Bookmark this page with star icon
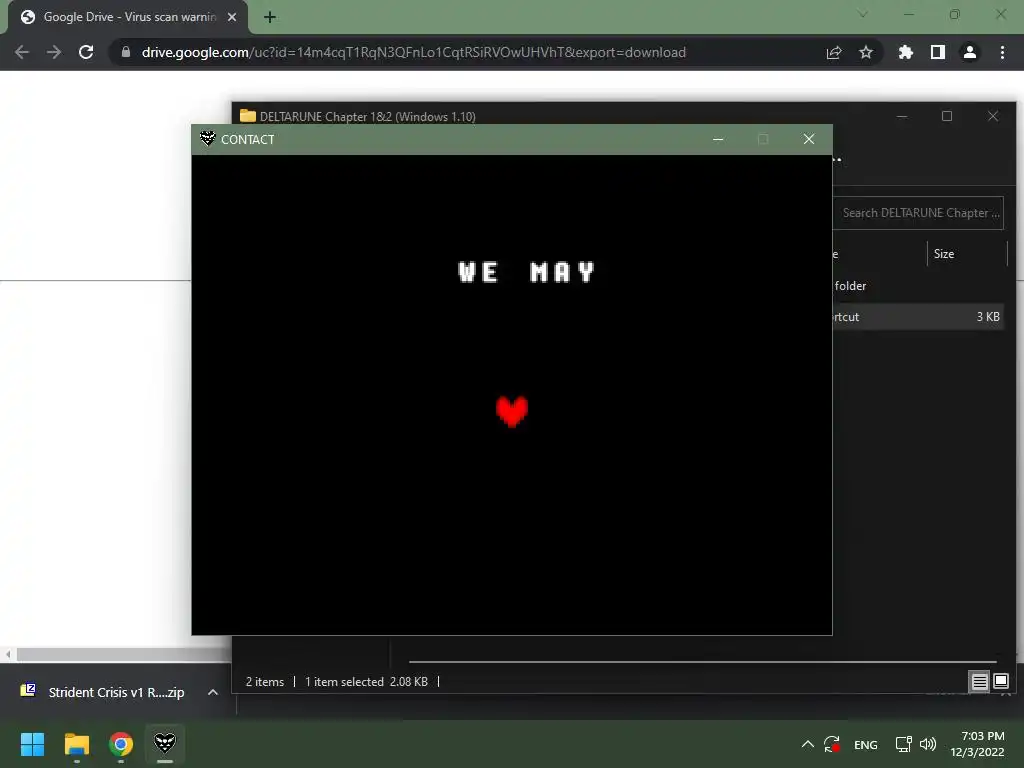1024x768 pixels. 866,52
